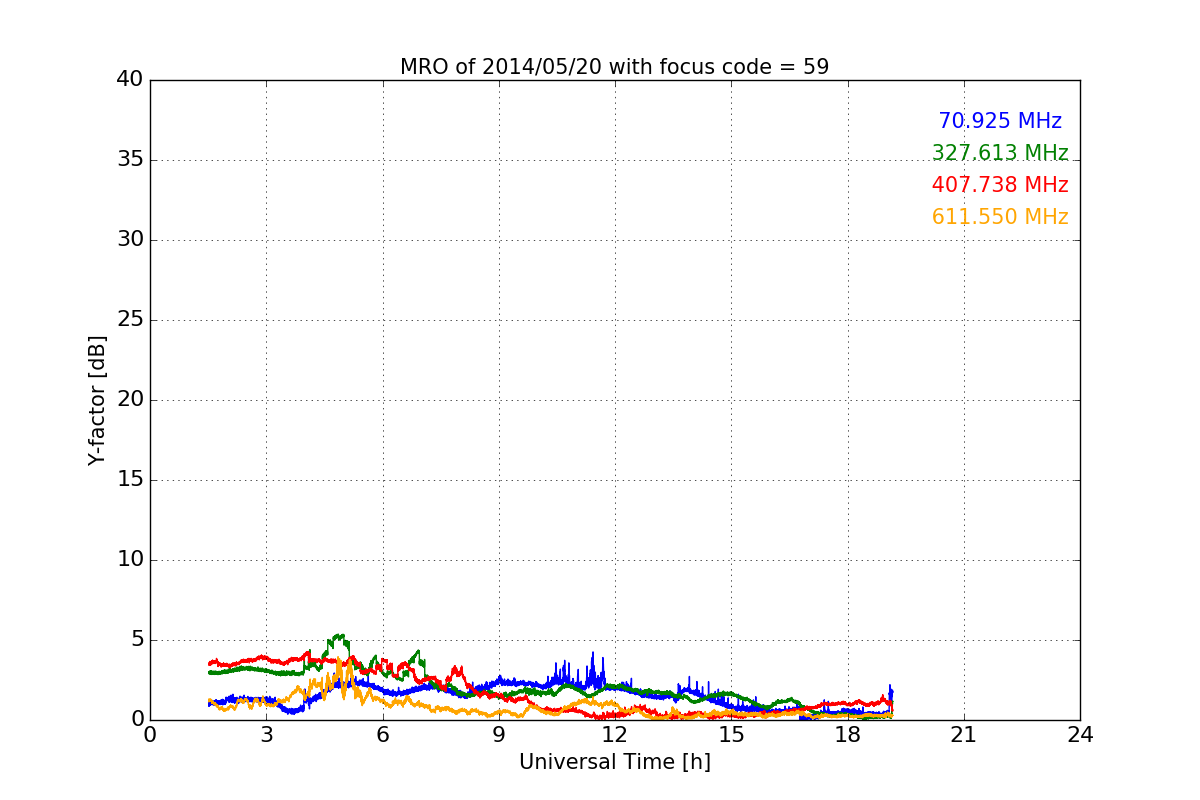Viewport: 1200px width, 800px height.
Task: Click the y-axis tick label 35
Action: 130,160
